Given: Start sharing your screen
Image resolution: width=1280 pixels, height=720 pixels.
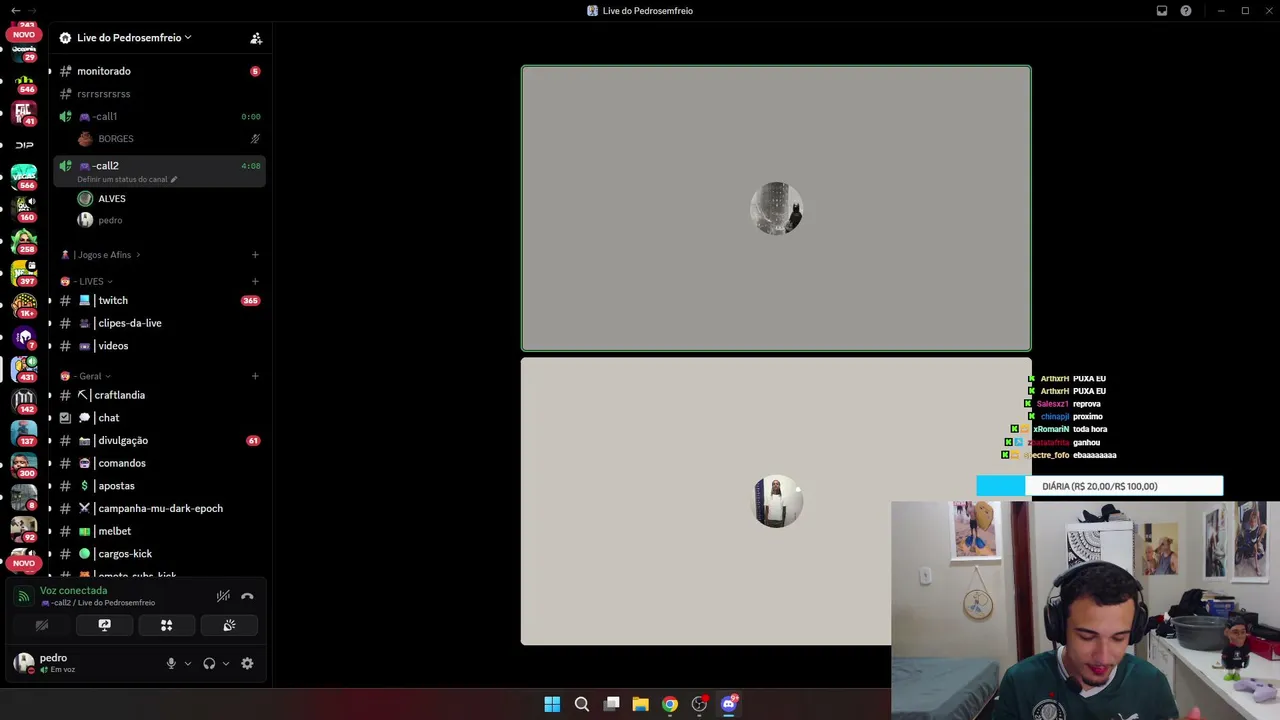Looking at the screenshot, I should click(x=104, y=625).
